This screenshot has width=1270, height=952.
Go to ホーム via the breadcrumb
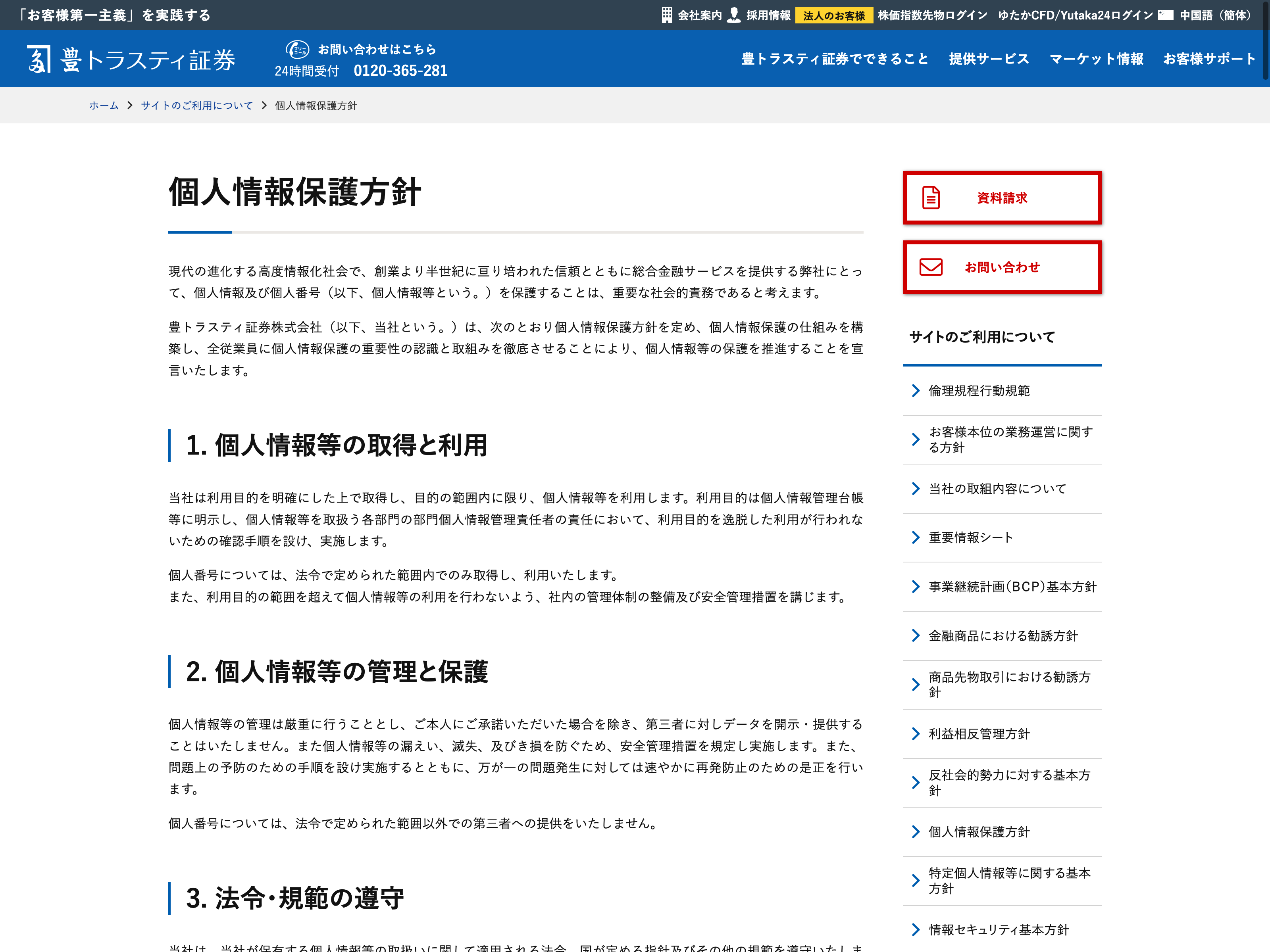(x=103, y=106)
